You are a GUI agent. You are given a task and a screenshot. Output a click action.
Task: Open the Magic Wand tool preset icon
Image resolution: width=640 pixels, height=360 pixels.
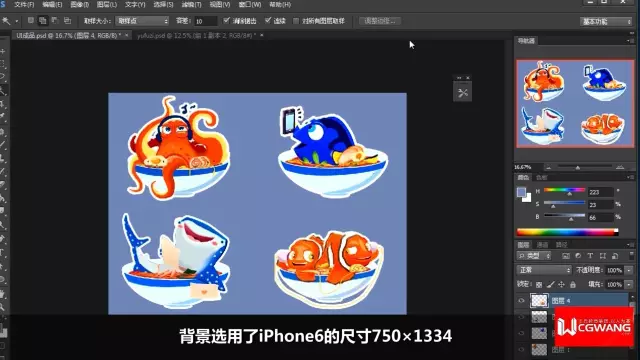click(x=6, y=20)
